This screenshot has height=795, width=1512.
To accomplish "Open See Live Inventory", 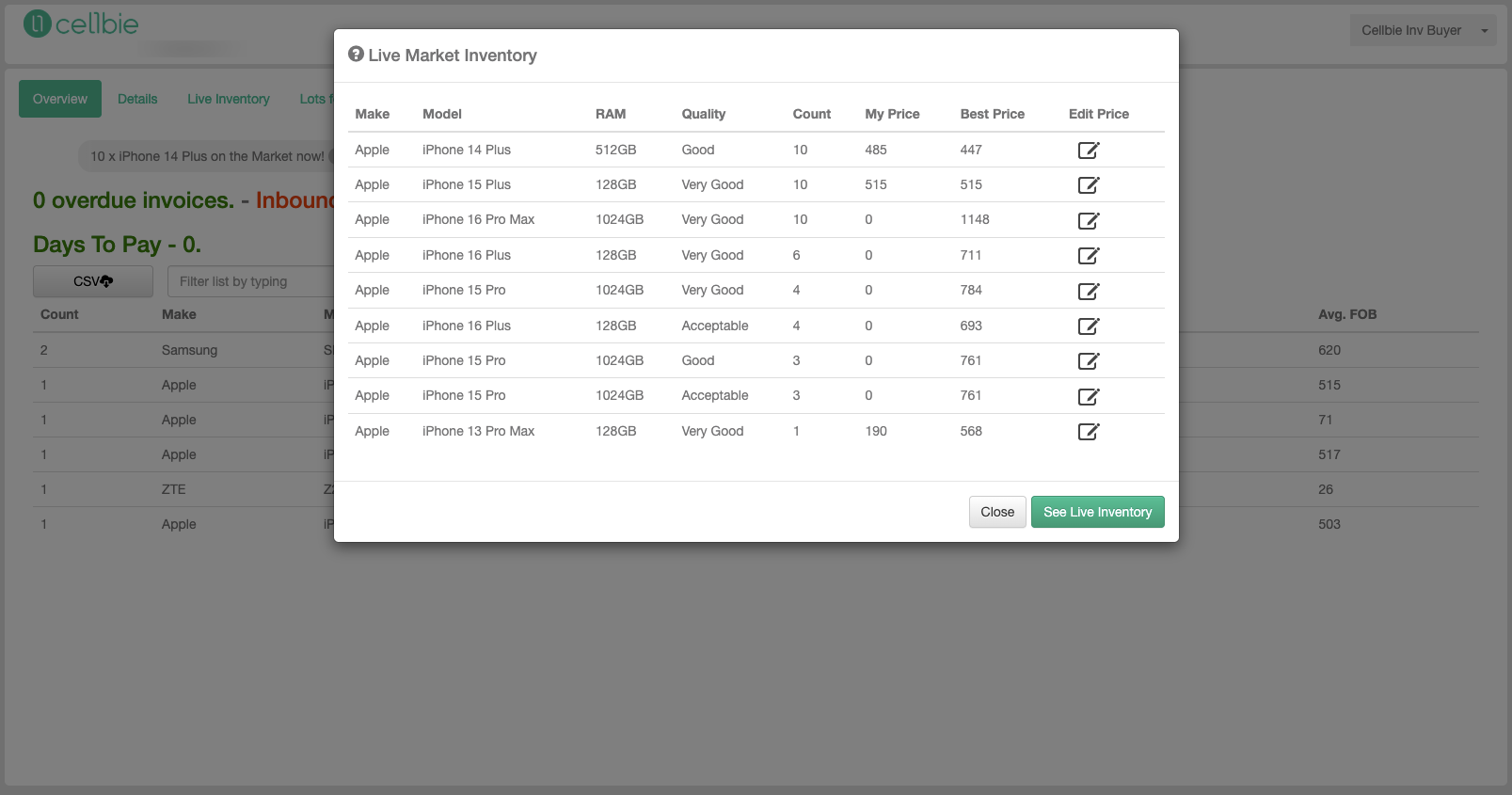I will tap(1097, 512).
